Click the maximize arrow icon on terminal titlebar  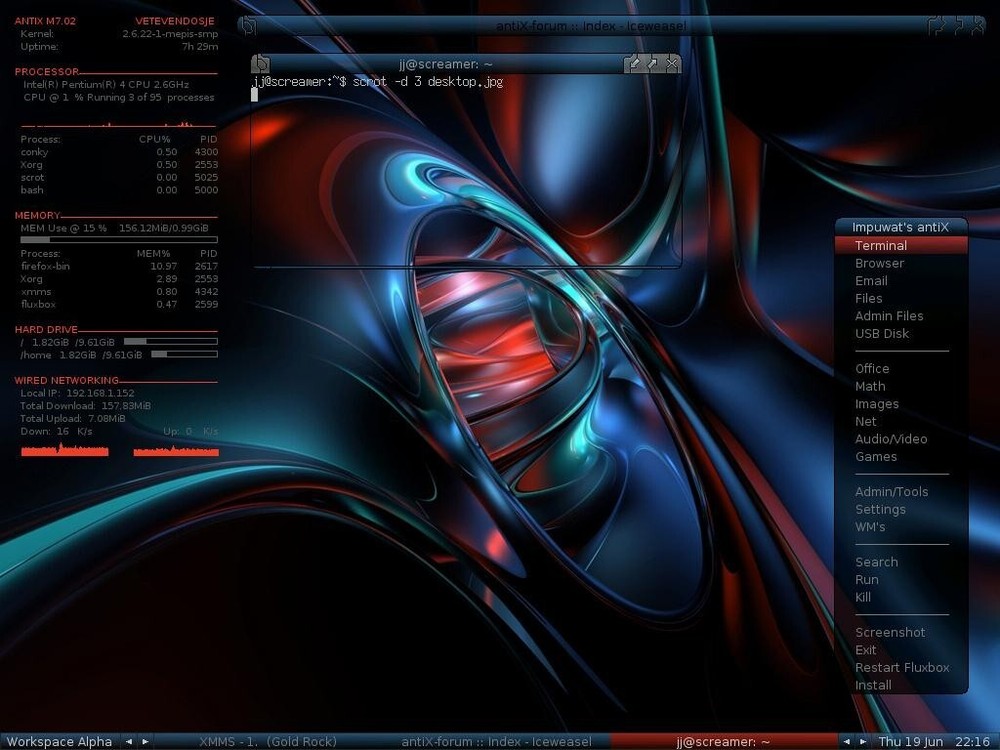coord(653,62)
